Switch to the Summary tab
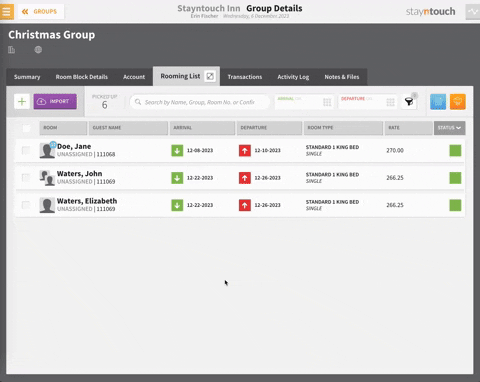The height and width of the screenshot is (382, 480). [27, 77]
